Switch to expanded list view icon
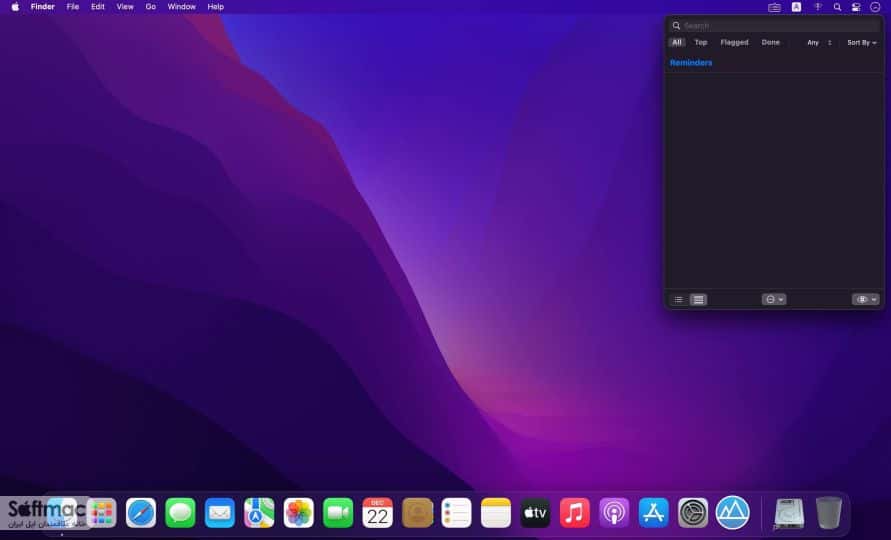Screen dimensions: 891x540 [698, 300]
